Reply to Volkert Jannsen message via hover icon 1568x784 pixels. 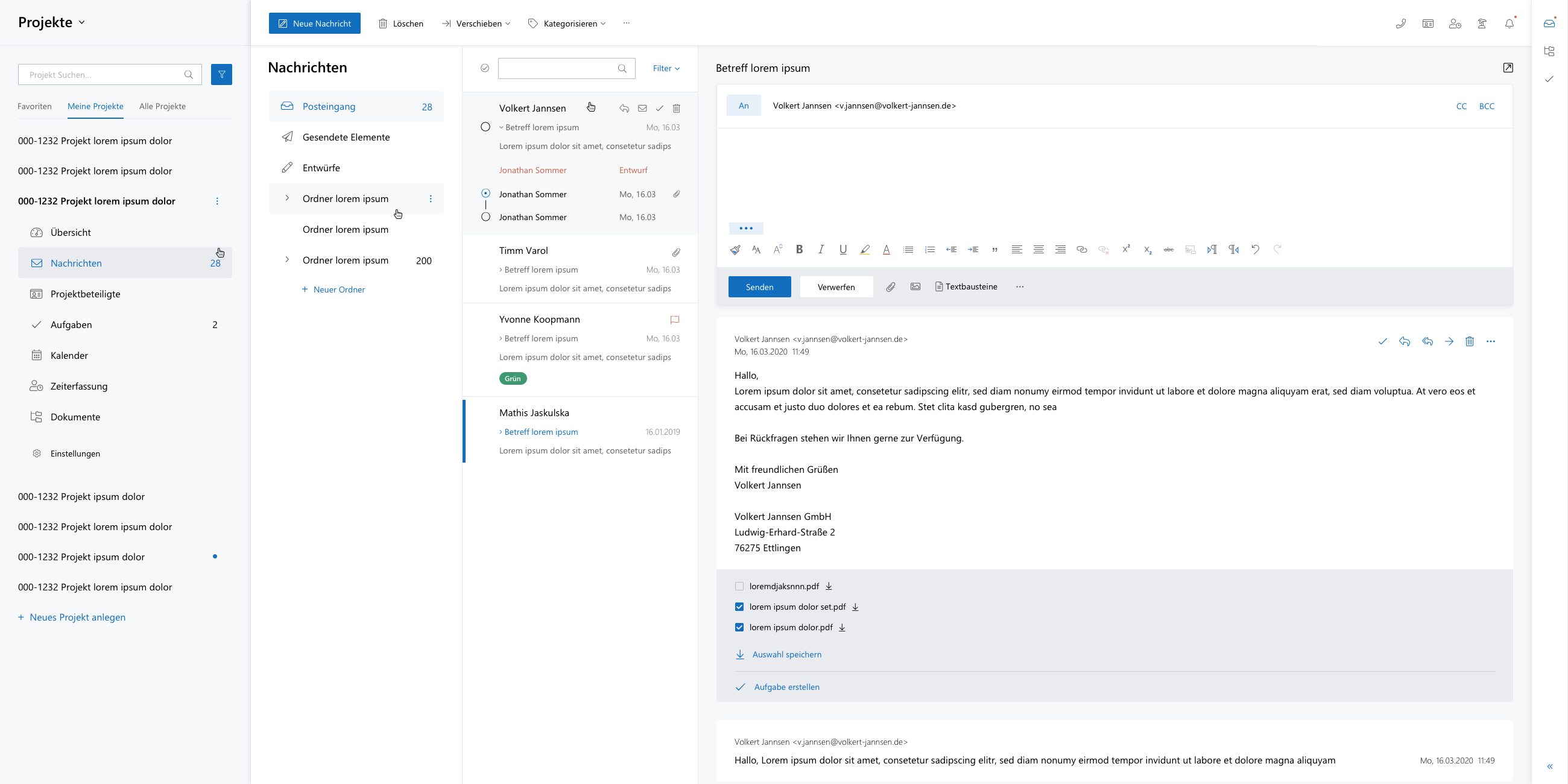pyautogui.click(x=624, y=109)
